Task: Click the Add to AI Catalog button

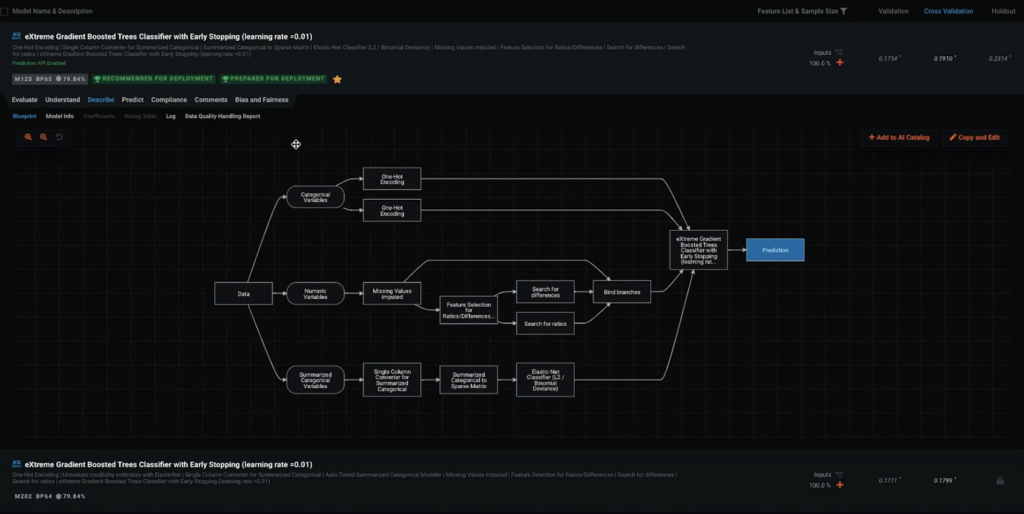Action: click(x=898, y=137)
